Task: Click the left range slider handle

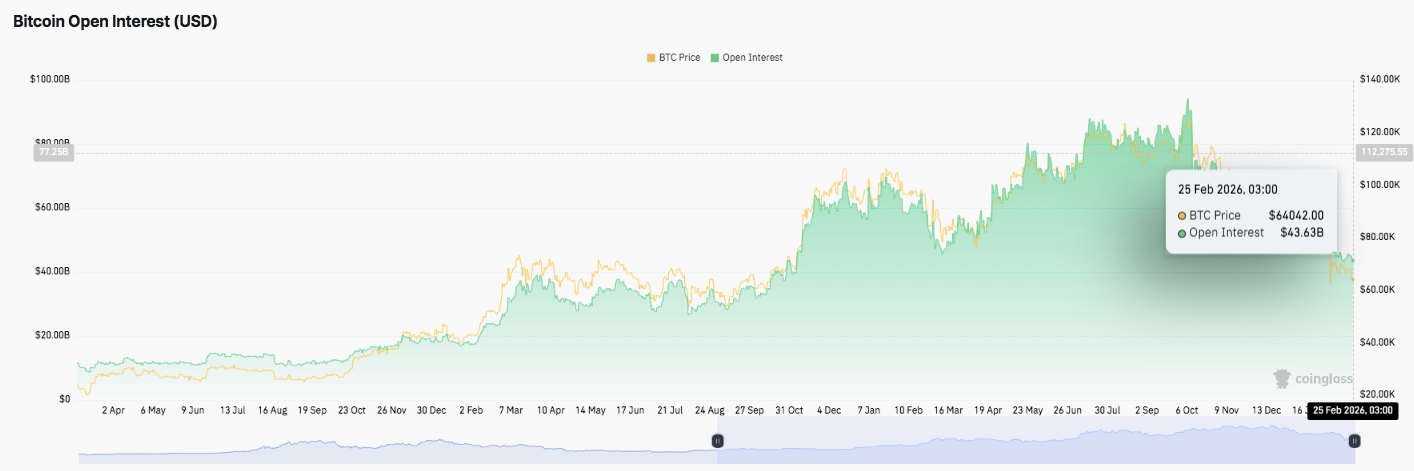Action: coord(717,441)
